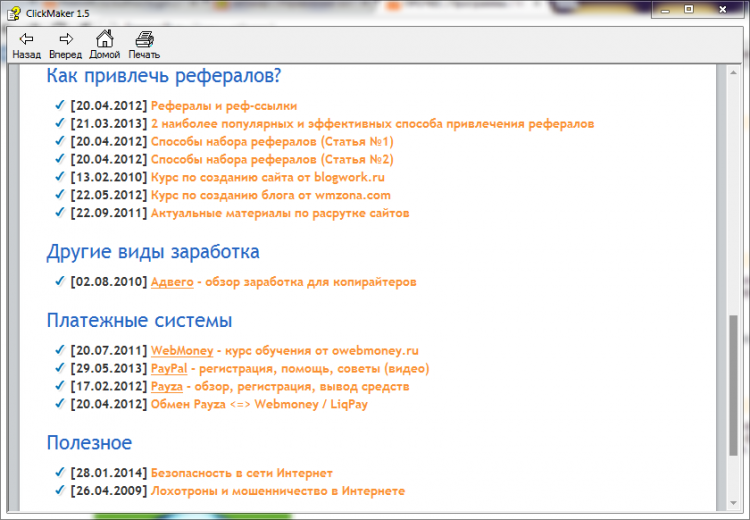The width and height of the screenshot is (750, 520).
Task: Click the date [22.09.2011]
Action: coord(109,213)
